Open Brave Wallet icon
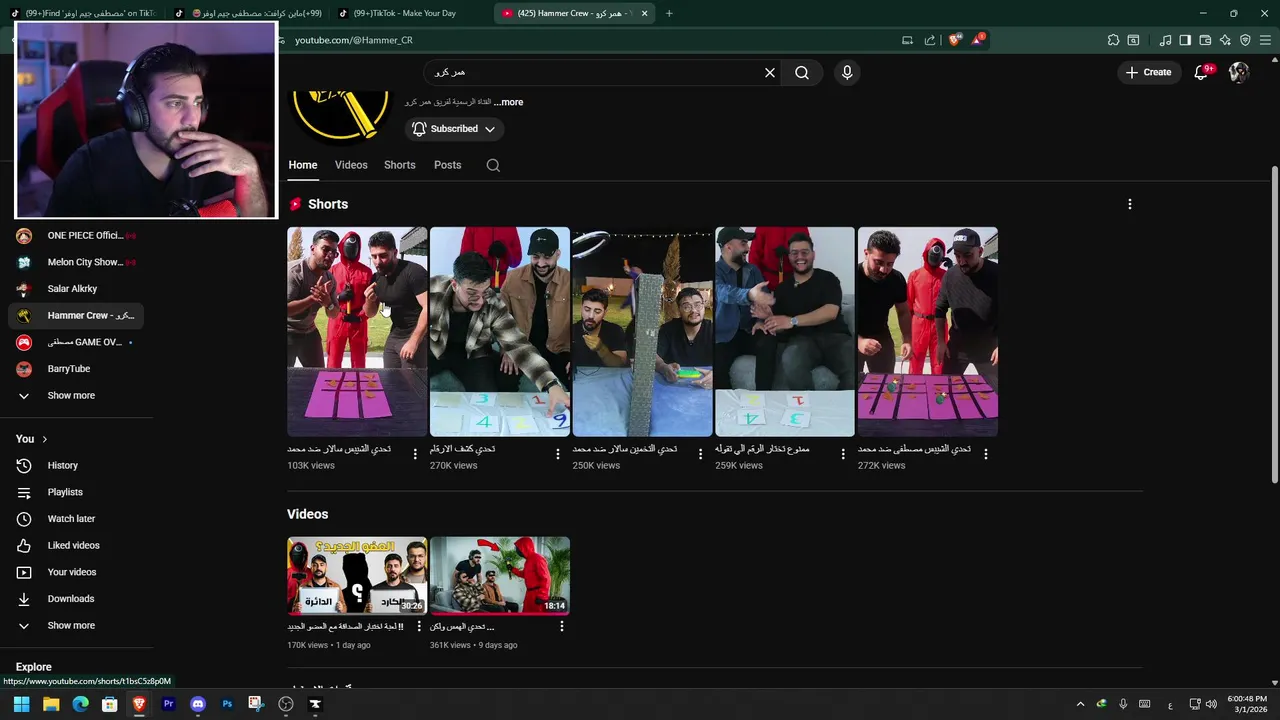Screen dimensions: 1280x720 tap(1205, 40)
